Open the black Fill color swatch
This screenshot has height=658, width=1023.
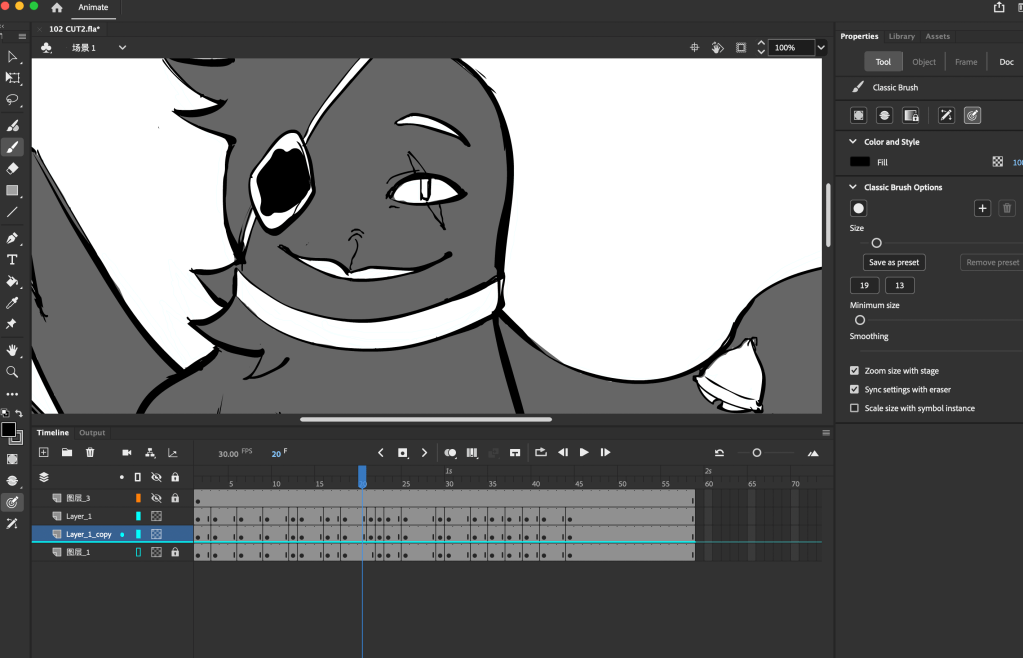(859, 162)
